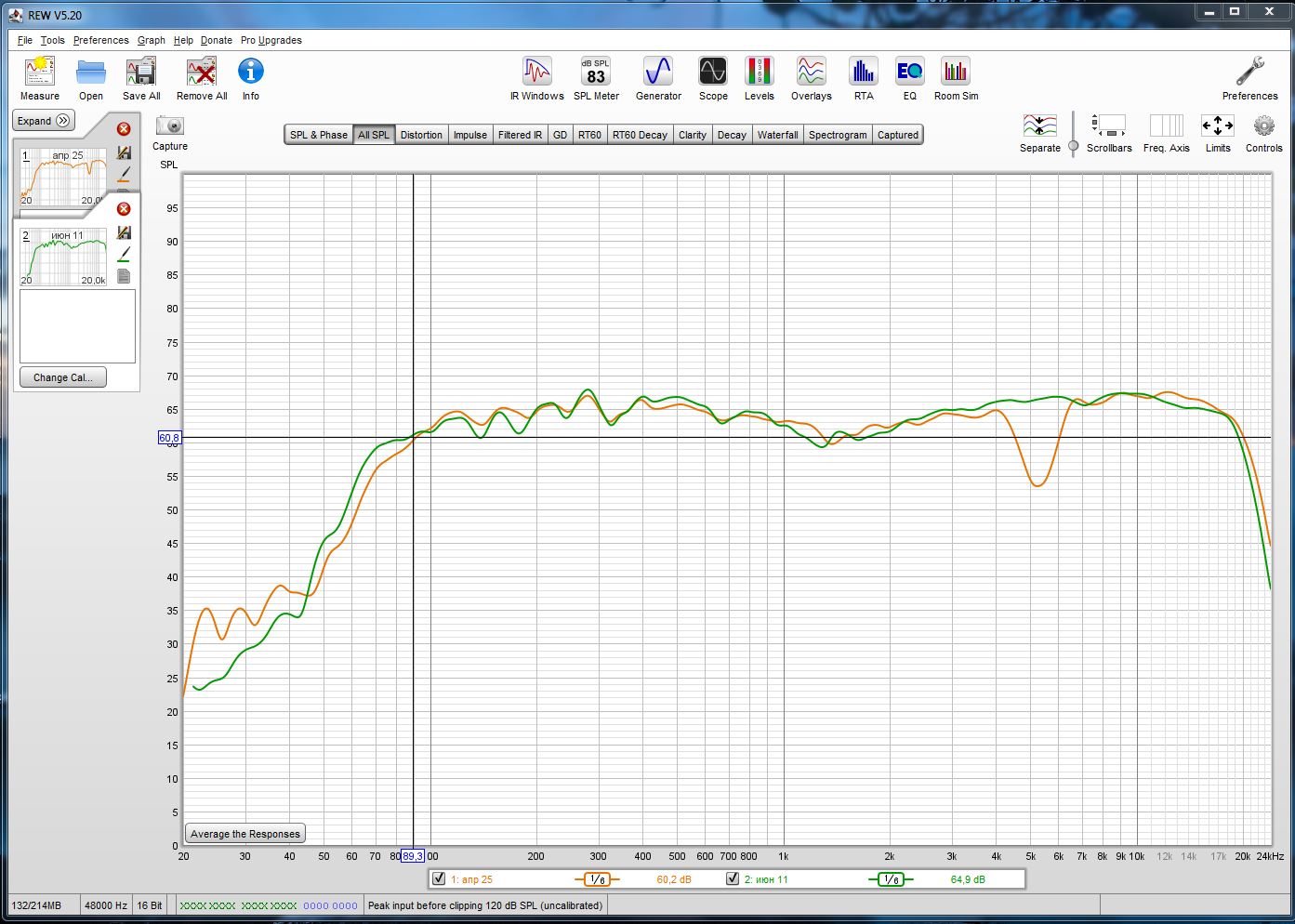Image resolution: width=1295 pixels, height=924 pixels.
Task: Open smoothing selector for green trace
Action: point(891,879)
